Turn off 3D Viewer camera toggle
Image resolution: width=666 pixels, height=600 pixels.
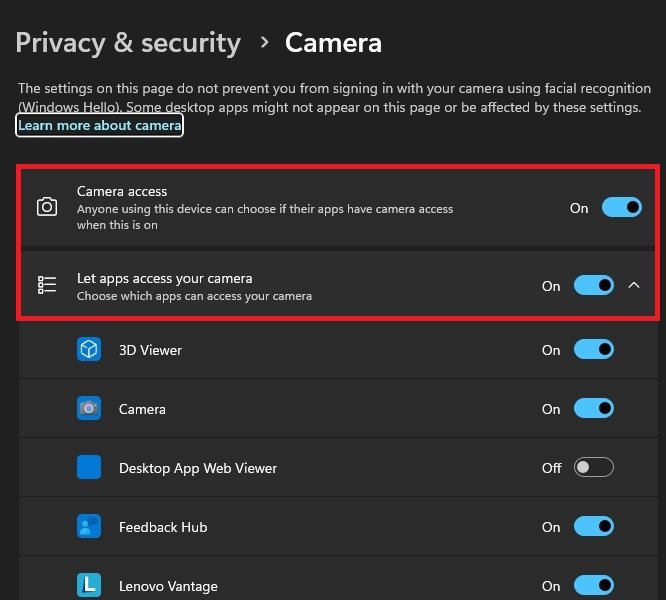click(593, 349)
